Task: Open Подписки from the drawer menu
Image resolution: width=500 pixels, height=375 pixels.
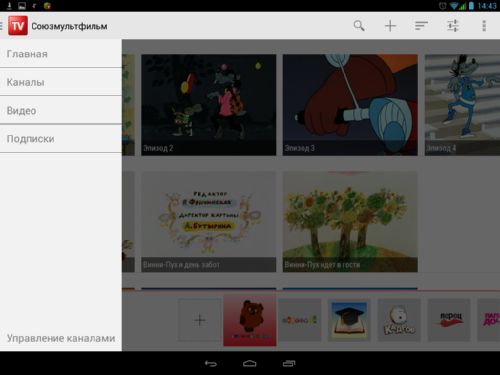Action: pyautogui.click(x=61, y=139)
